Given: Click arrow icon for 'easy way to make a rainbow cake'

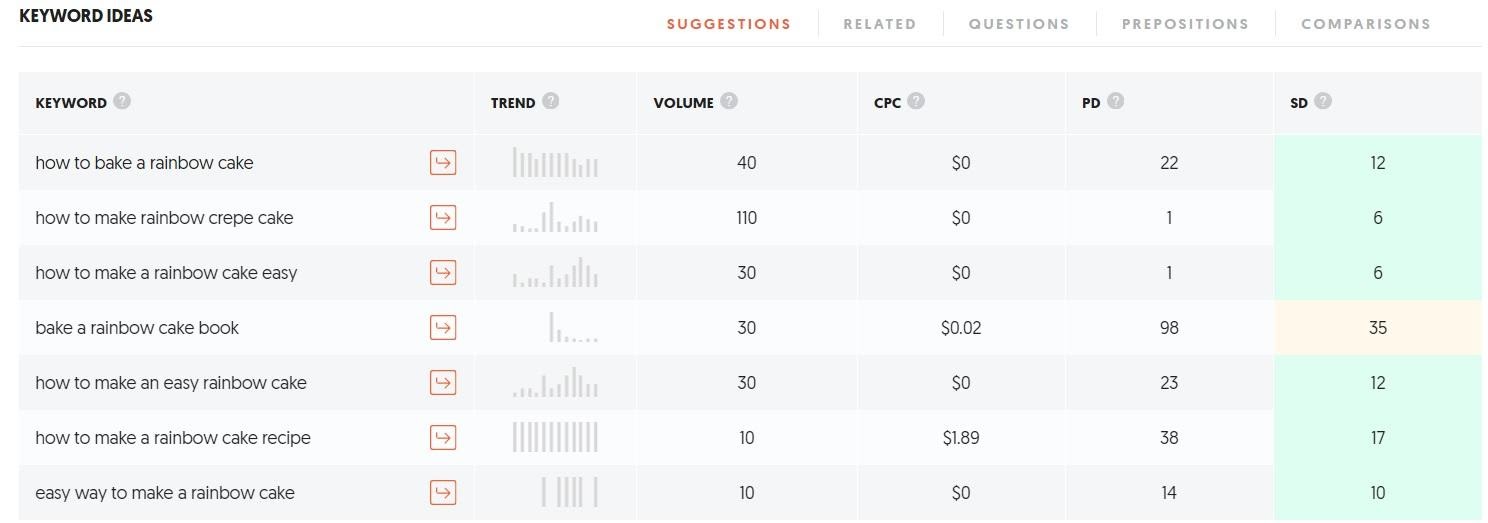Looking at the screenshot, I should (x=443, y=492).
